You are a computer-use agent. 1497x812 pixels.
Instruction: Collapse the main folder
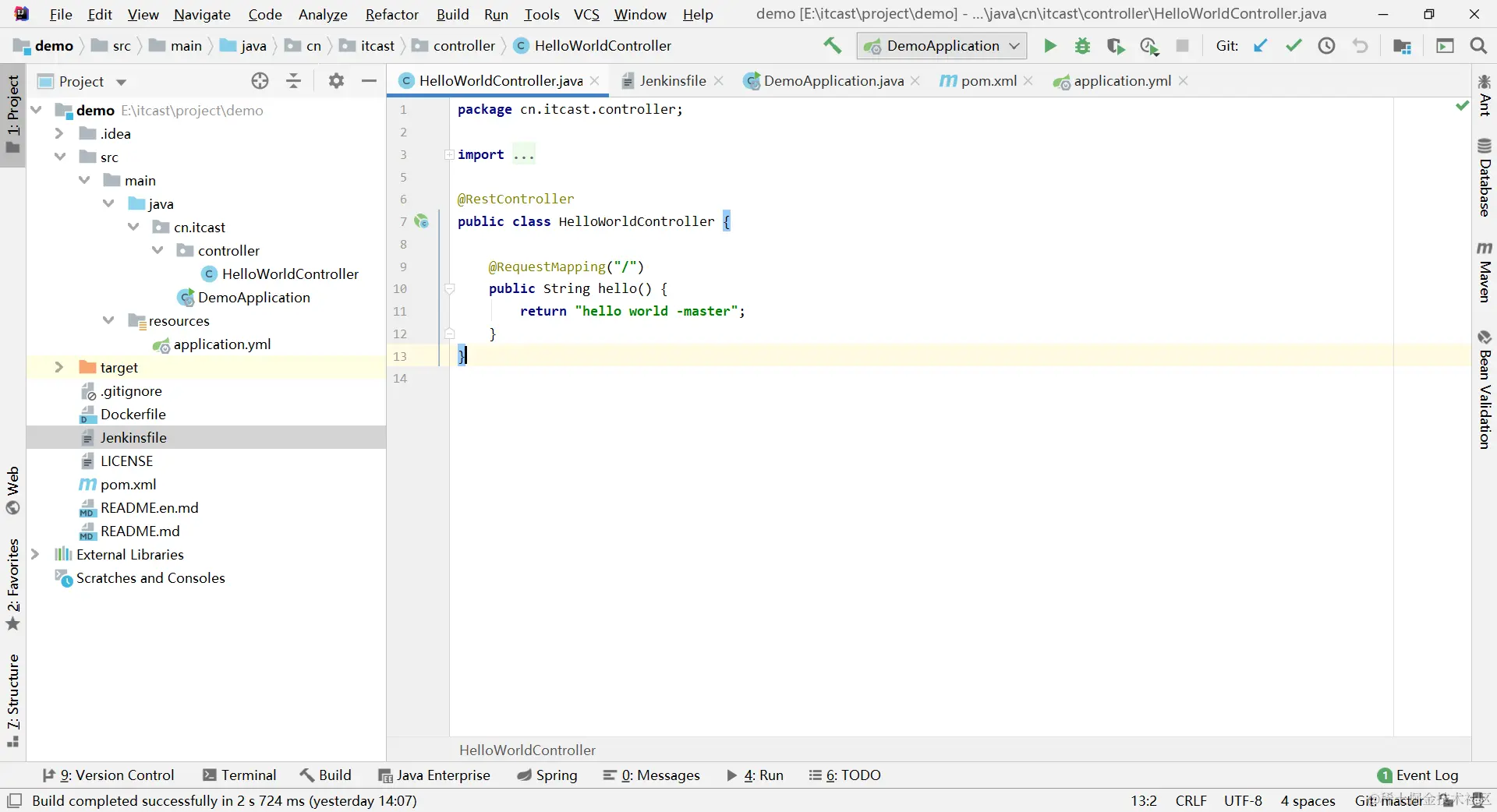coord(84,180)
